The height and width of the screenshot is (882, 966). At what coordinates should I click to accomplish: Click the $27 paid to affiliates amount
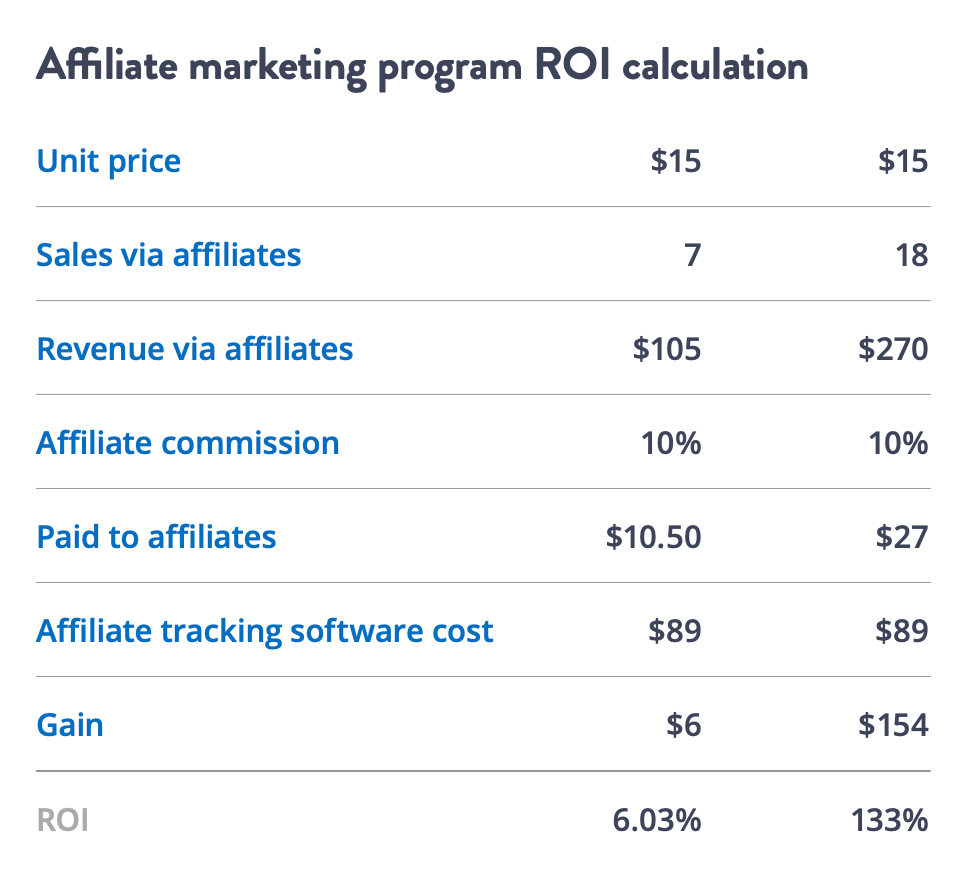902,537
